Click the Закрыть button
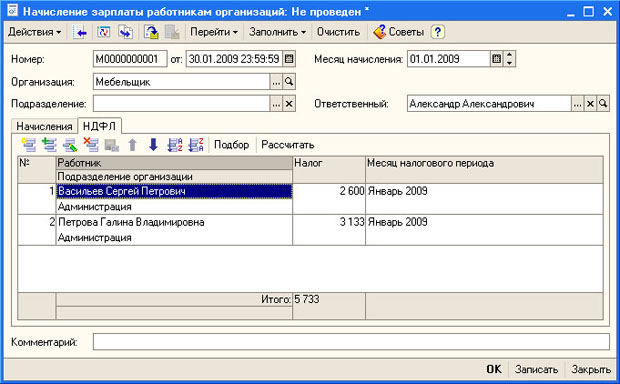This screenshot has width=620, height=384. tap(592, 369)
